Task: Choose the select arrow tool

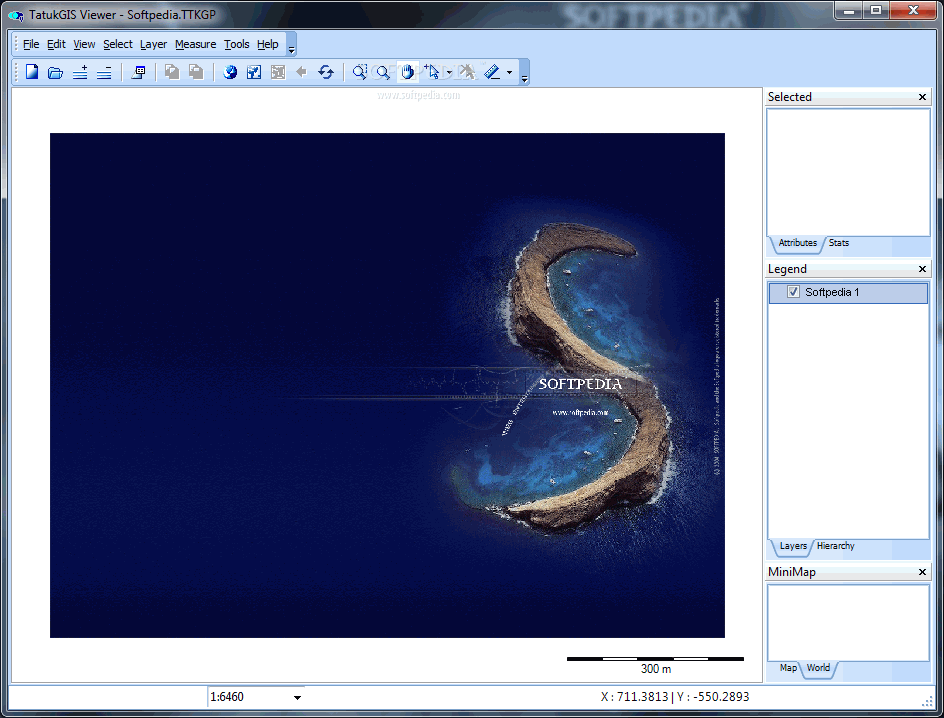Action: 432,72
